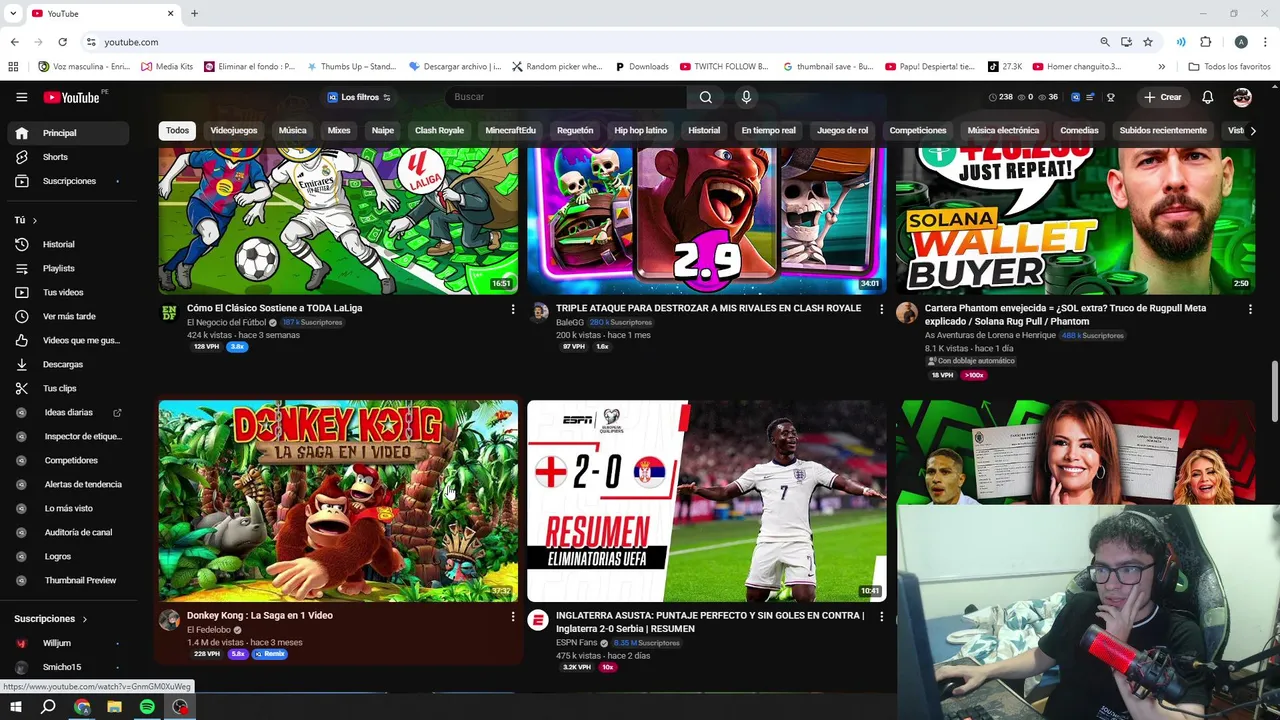Open options menu for INGLATERRA ASUSTA video

point(881,617)
